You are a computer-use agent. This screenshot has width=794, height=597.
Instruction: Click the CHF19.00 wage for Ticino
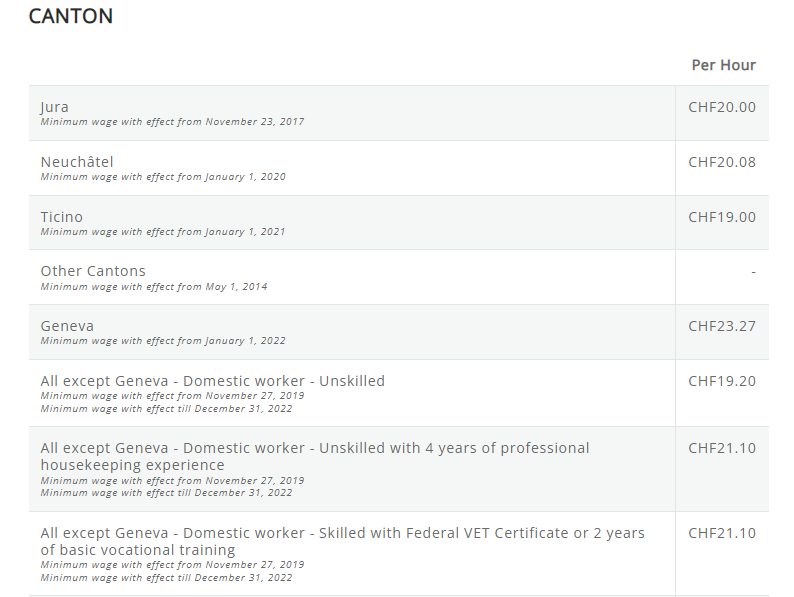[722, 217]
